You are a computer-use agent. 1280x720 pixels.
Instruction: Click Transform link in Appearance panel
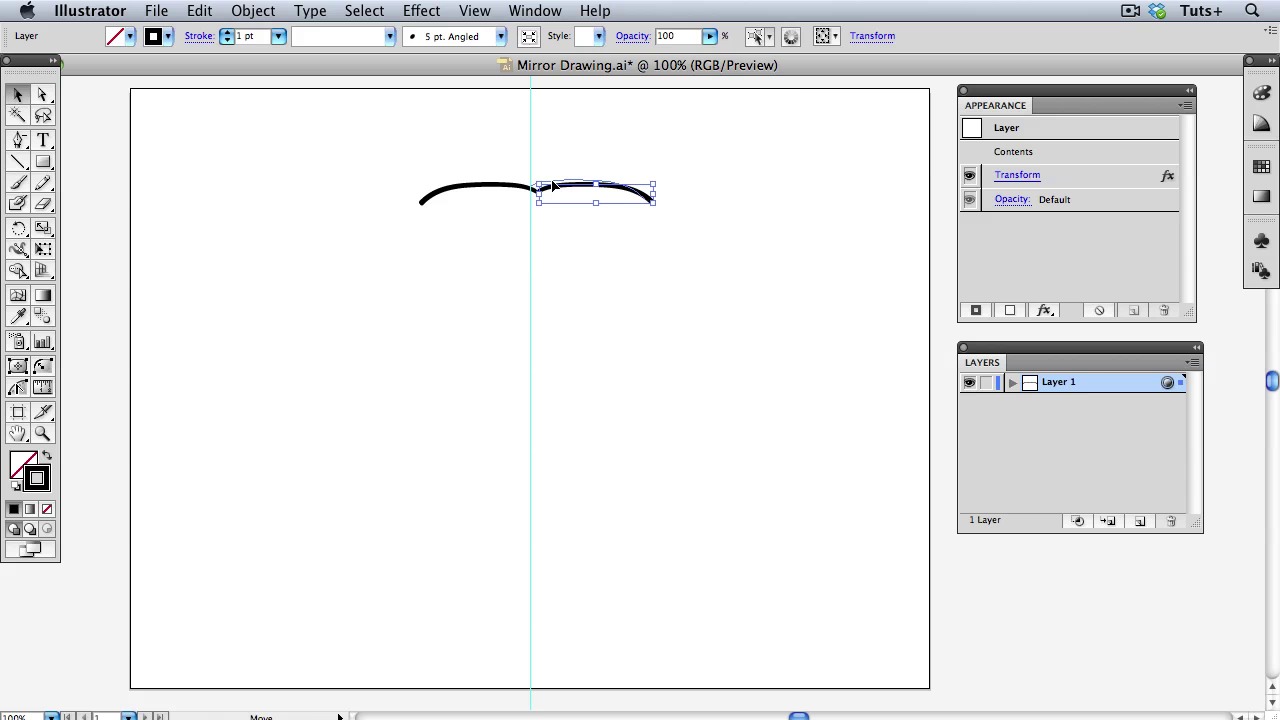coord(1017,175)
